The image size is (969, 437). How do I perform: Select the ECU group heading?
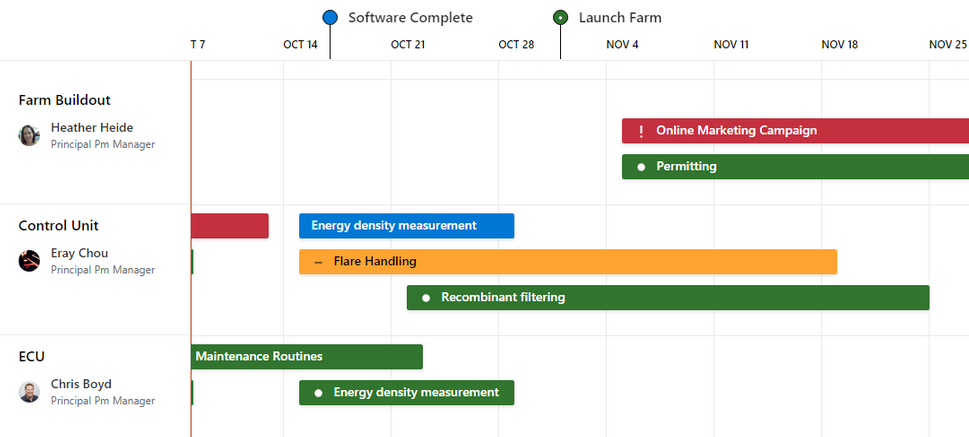32,357
